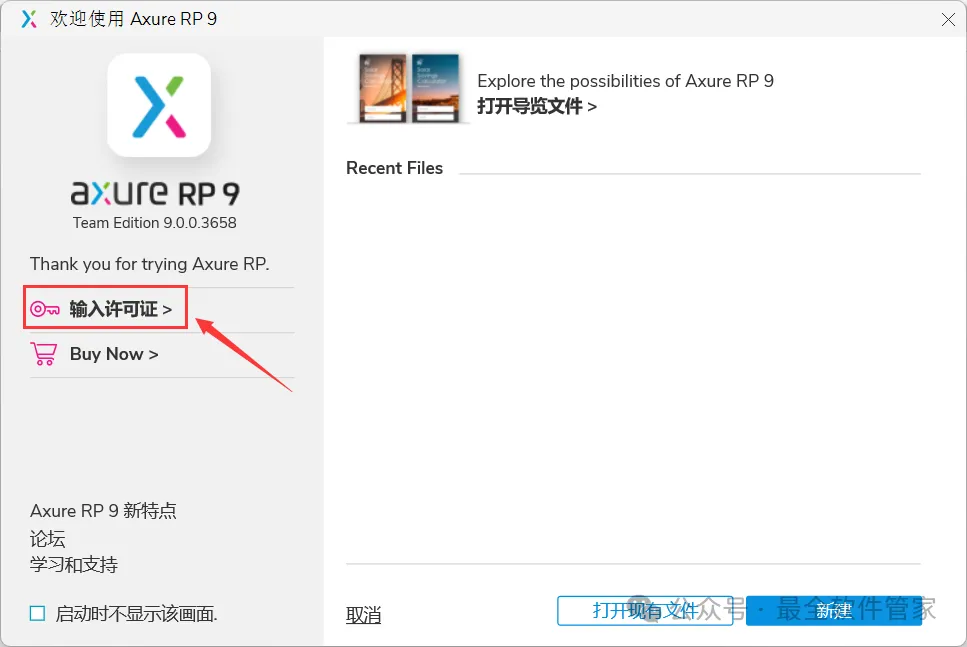Open the bridge tour file thumbnail

point(383,88)
